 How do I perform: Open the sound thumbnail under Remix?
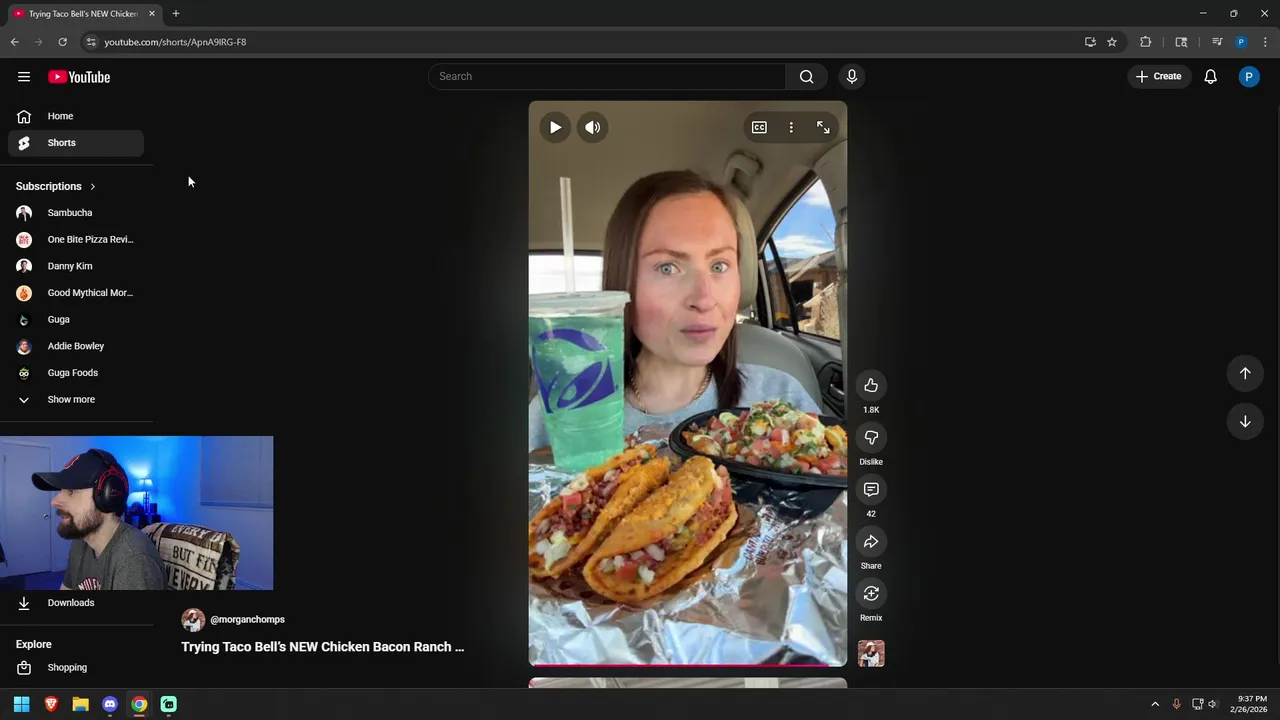pyautogui.click(x=871, y=654)
